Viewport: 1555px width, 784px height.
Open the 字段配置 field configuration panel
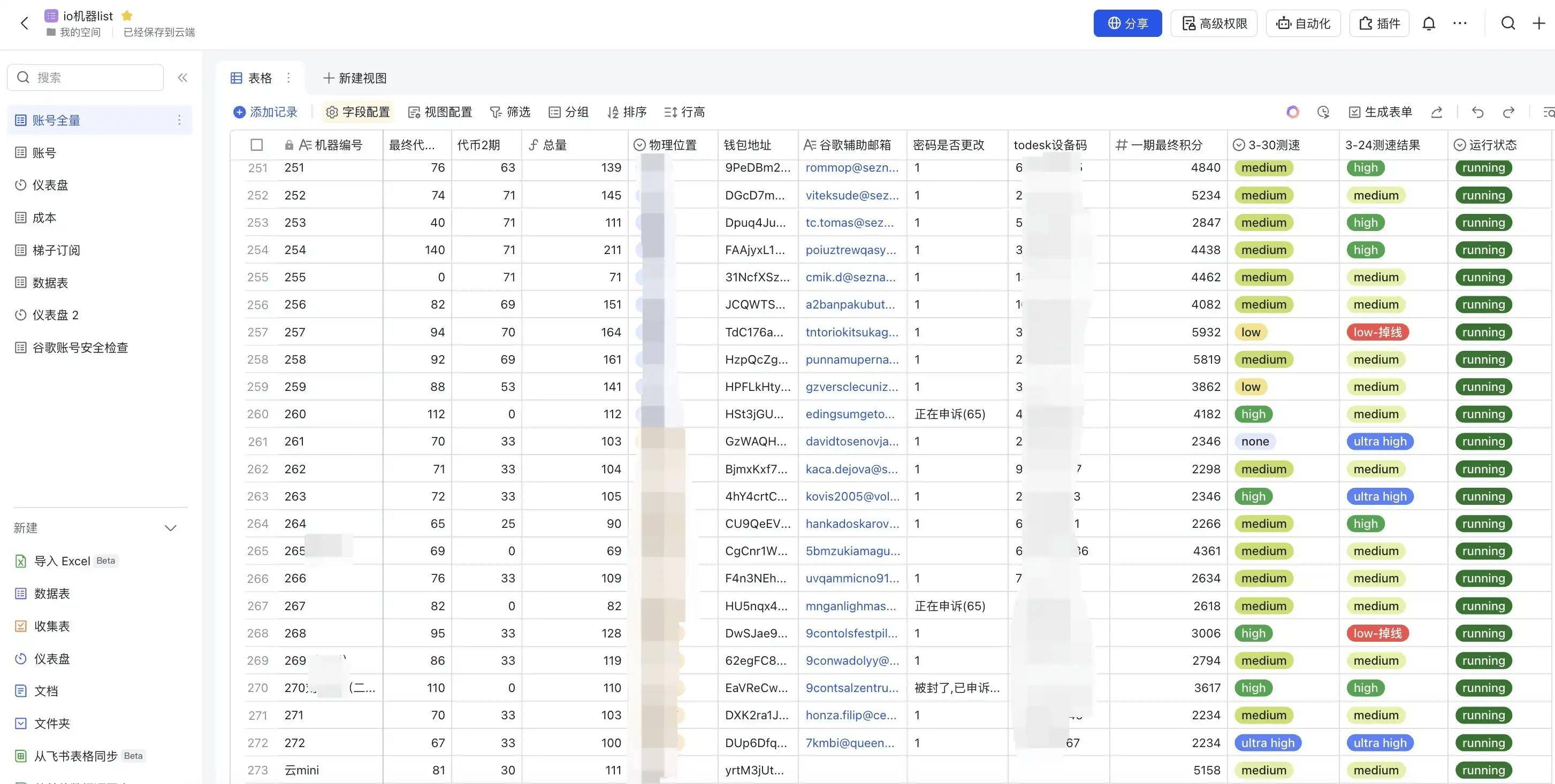click(357, 112)
